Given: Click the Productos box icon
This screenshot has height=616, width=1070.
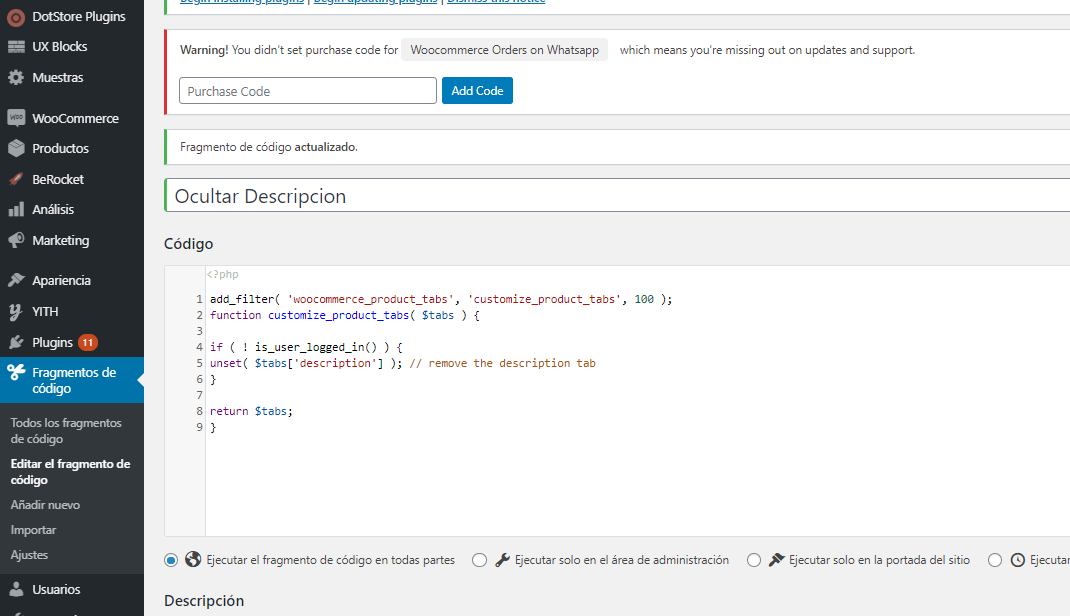Looking at the screenshot, I should 16,148.
